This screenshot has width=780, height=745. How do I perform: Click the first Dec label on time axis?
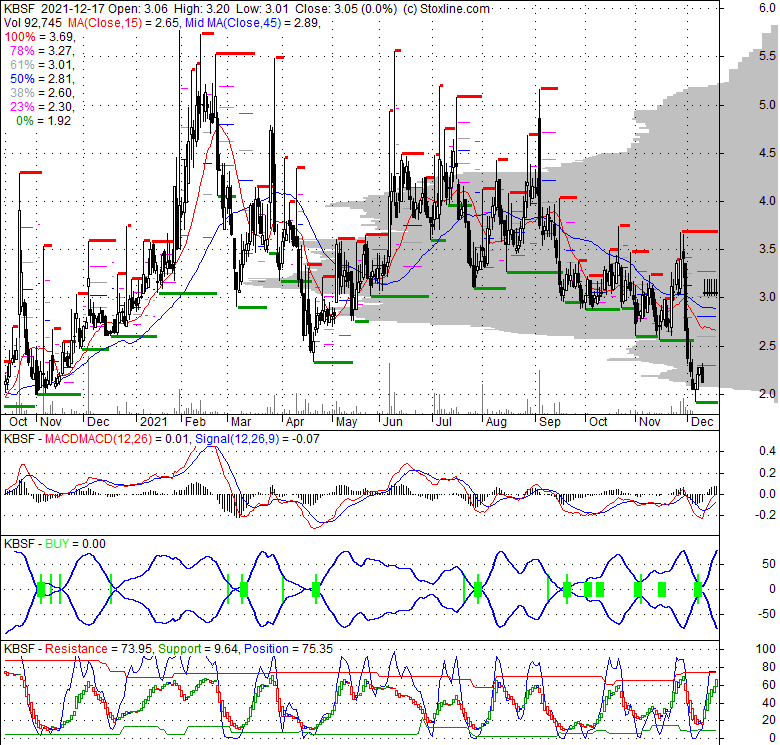tap(98, 422)
